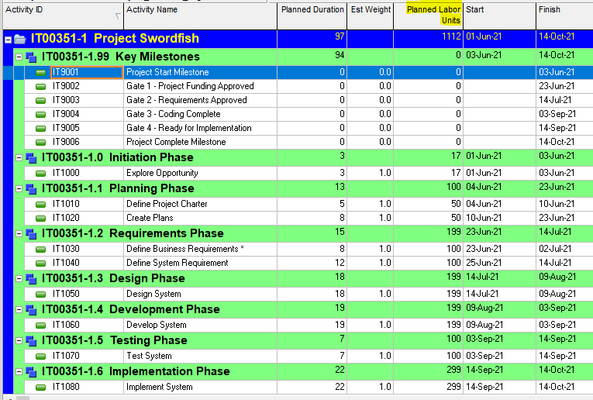Click the activity icon for IT9002
Image resolution: width=593 pixels, height=400 pixels.
pos(40,87)
